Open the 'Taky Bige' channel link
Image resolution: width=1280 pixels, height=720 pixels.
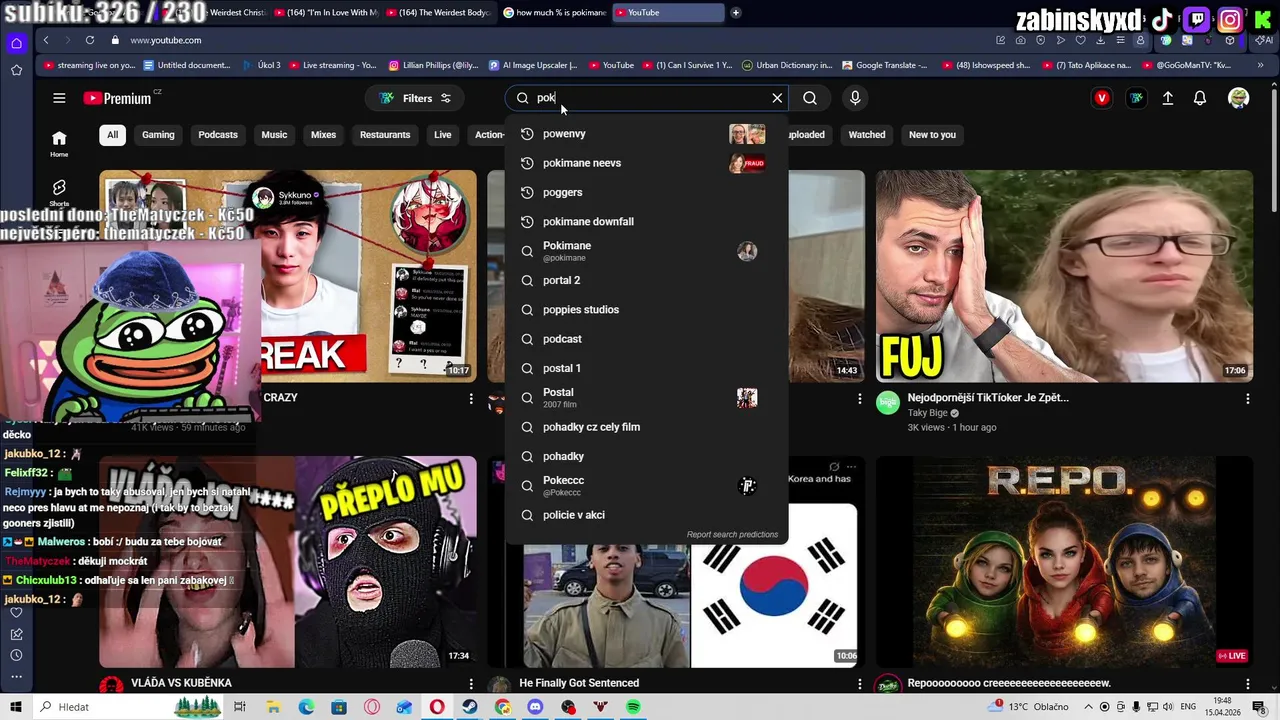pyautogui.click(x=927, y=413)
